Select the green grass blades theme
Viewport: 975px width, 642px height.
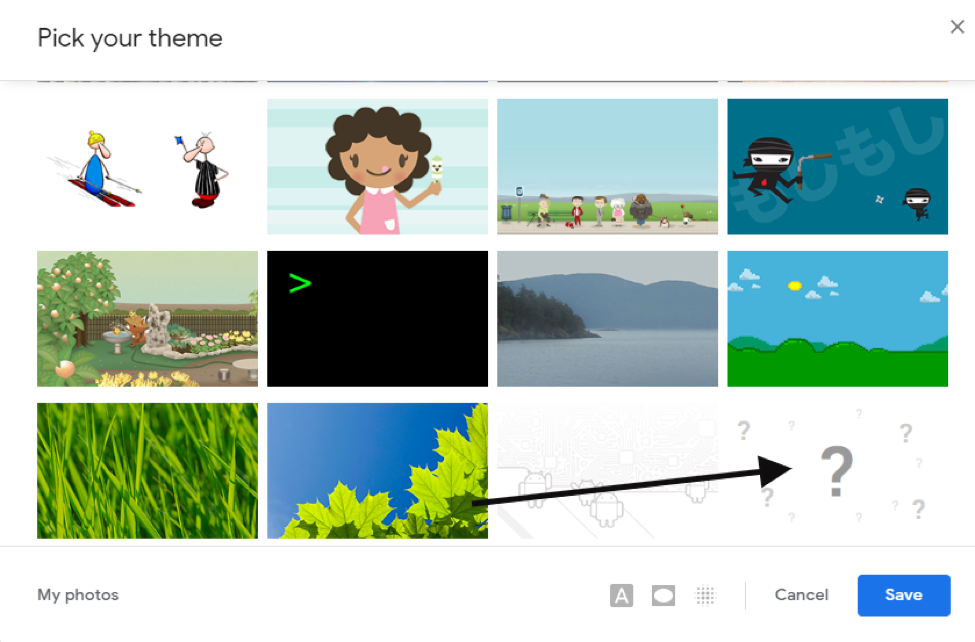click(147, 471)
